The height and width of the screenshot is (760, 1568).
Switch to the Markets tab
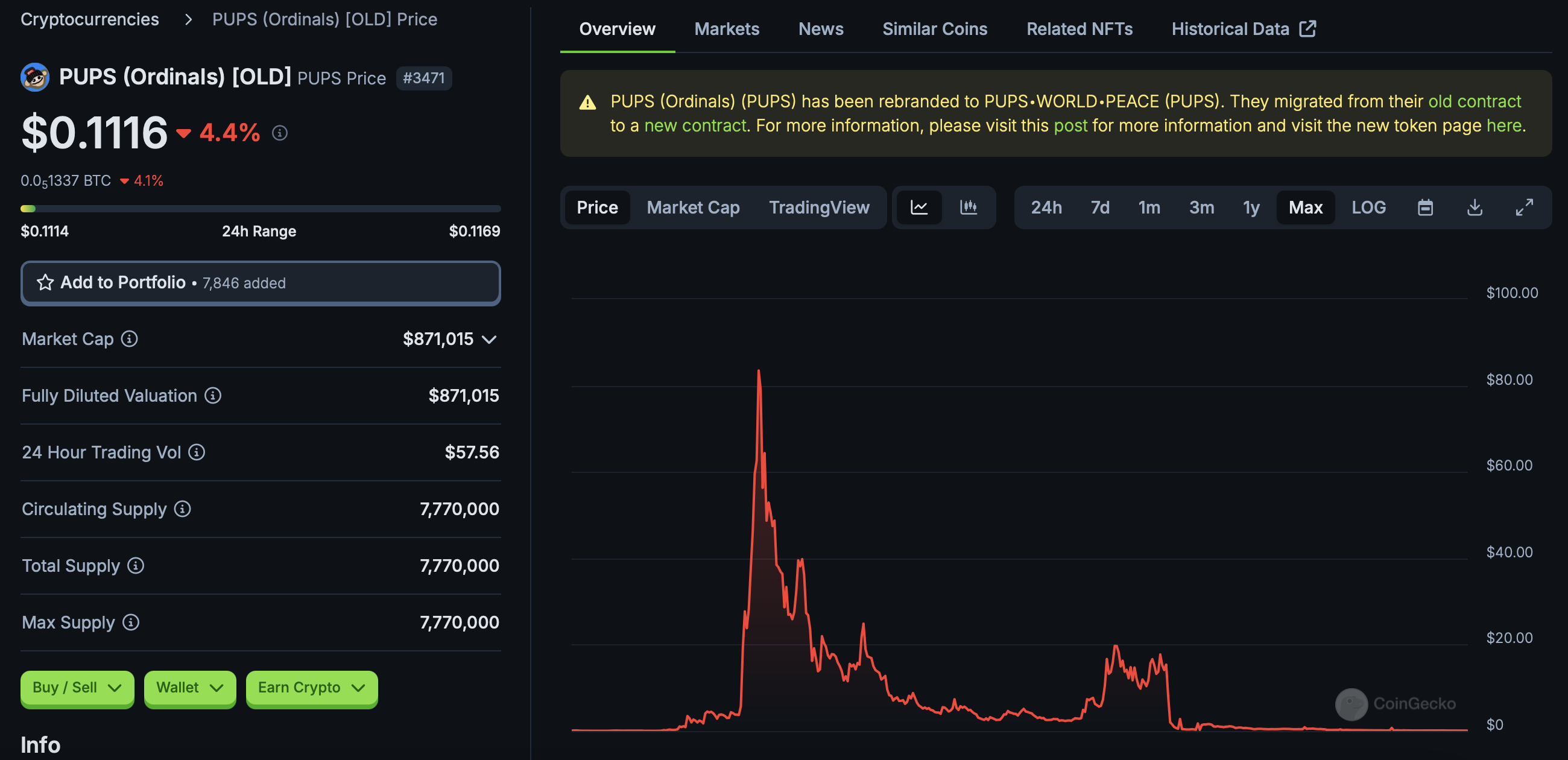[726, 28]
